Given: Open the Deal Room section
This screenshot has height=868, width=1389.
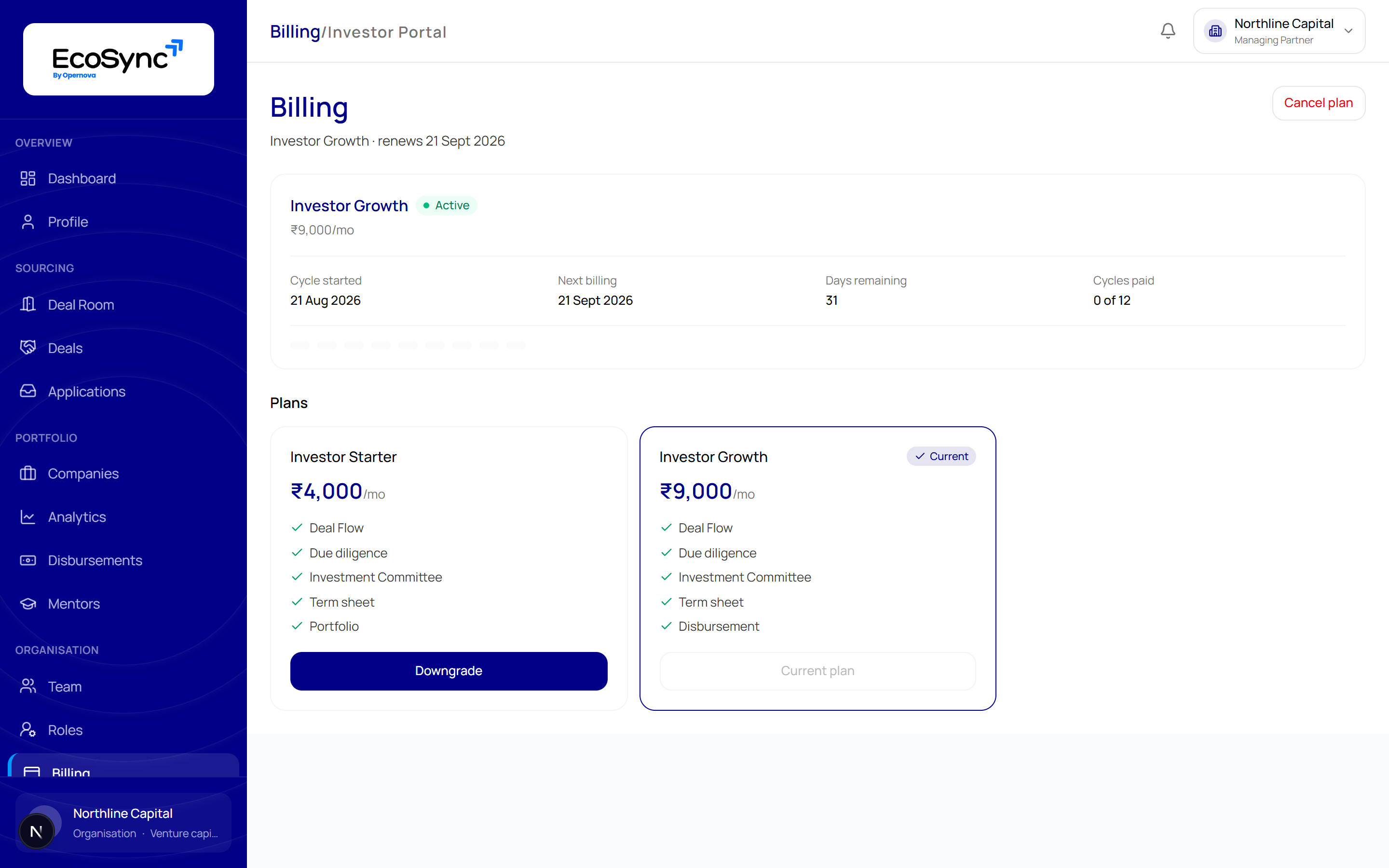Looking at the screenshot, I should coord(123,304).
